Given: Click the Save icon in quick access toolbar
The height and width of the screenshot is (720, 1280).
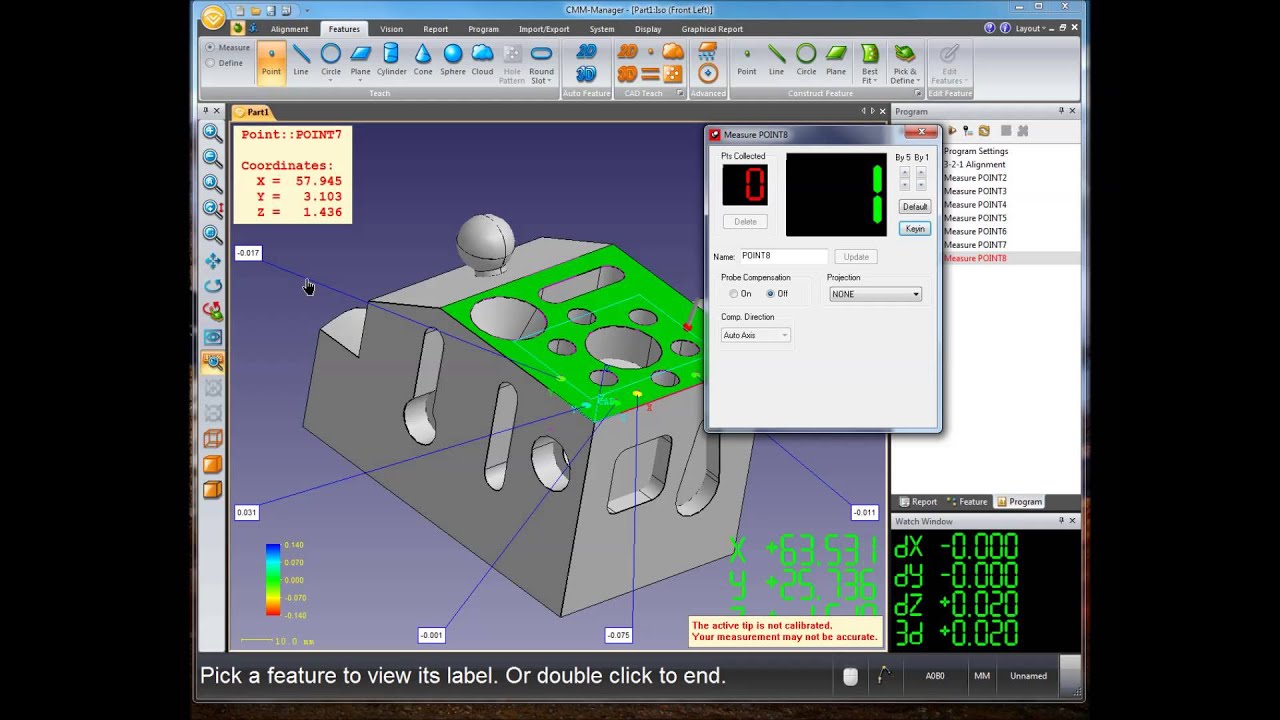Looking at the screenshot, I should [x=271, y=11].
